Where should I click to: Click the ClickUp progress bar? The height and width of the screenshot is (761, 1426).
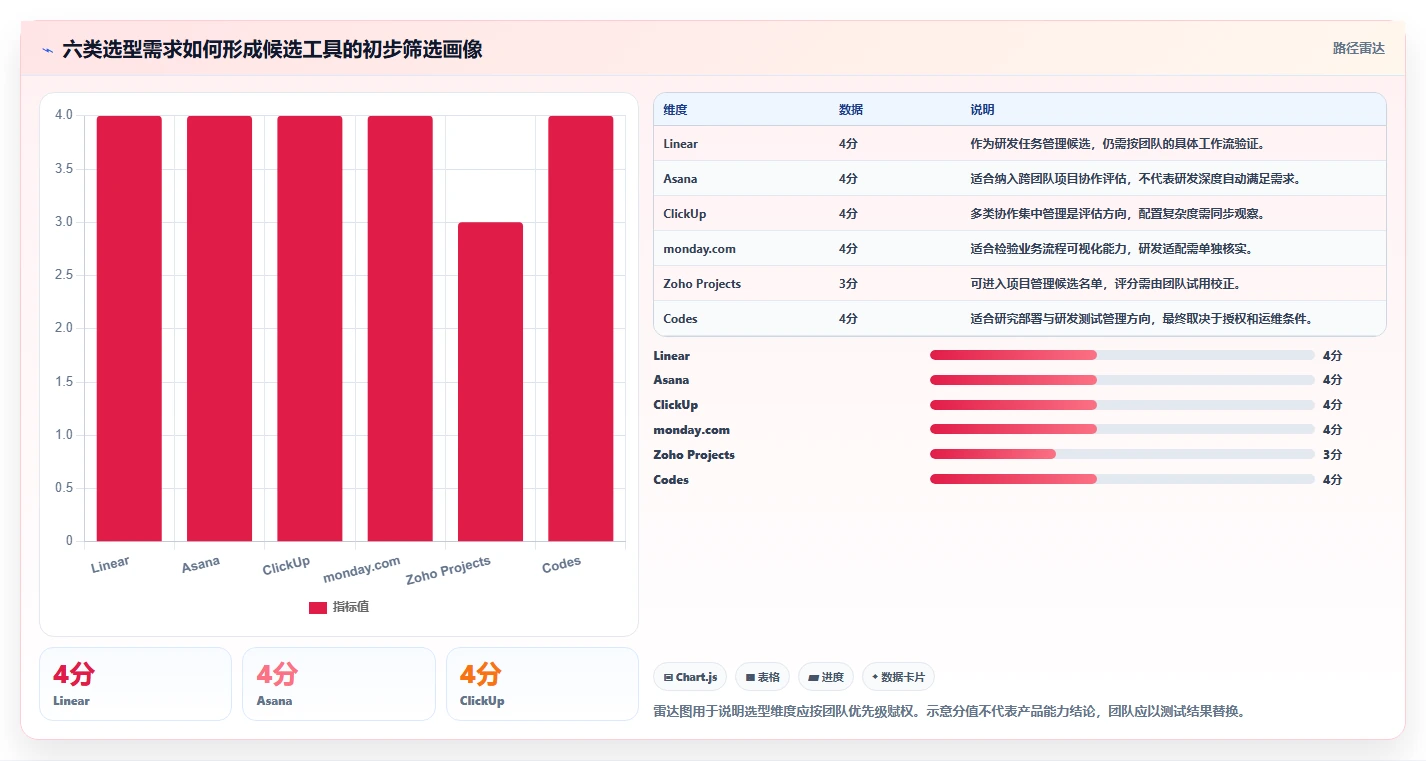1122,405
